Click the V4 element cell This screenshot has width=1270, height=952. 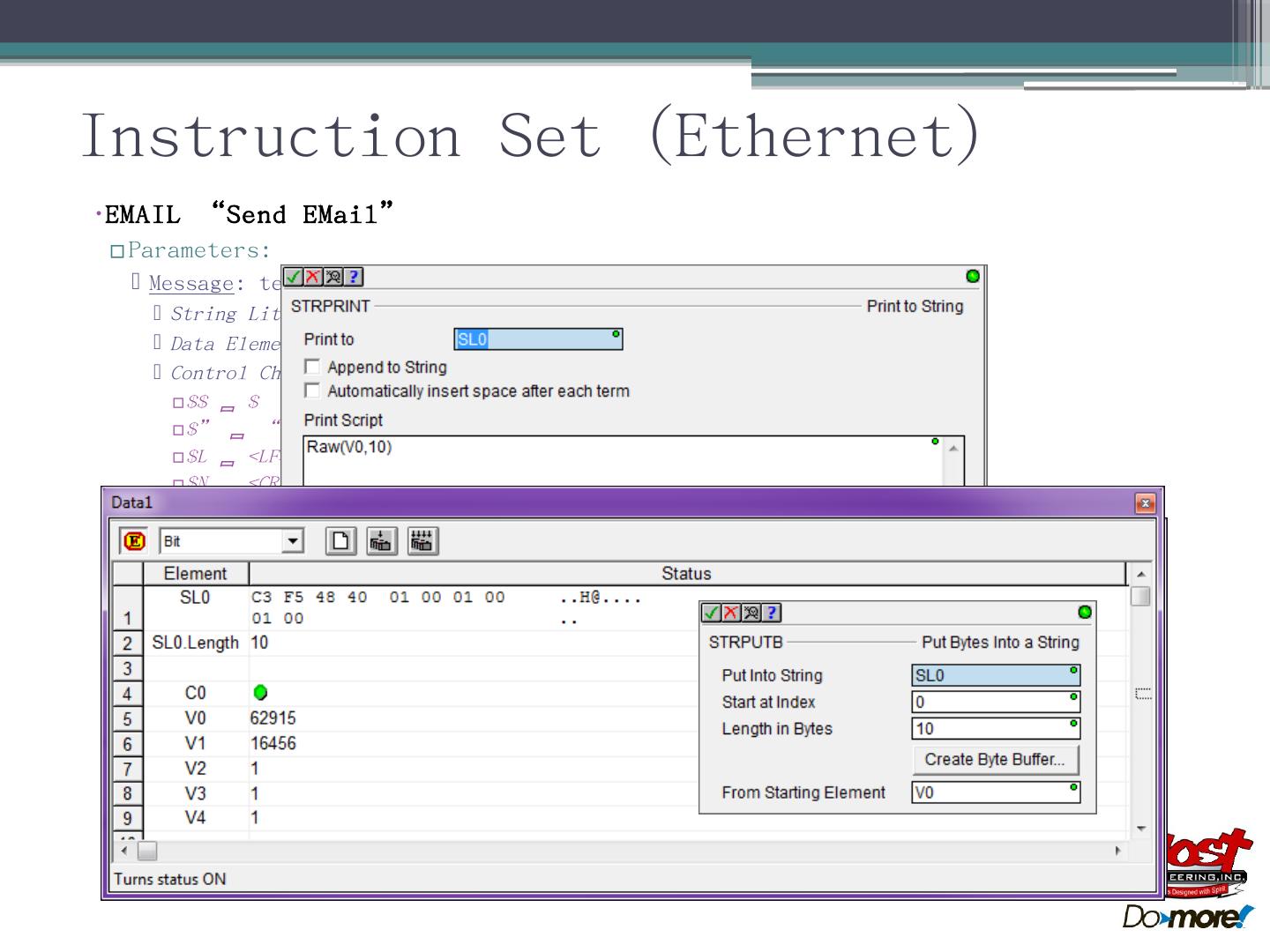pyautogui.click(x=196, y=819)
